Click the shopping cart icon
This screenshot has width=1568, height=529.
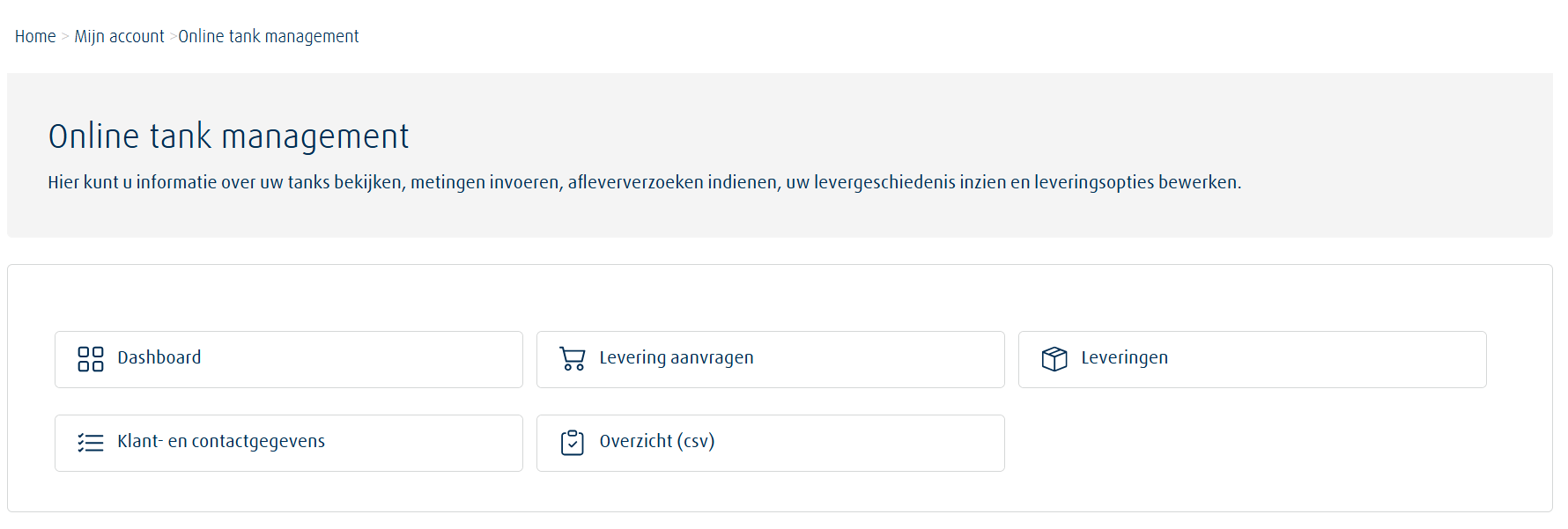click(573, 359)
